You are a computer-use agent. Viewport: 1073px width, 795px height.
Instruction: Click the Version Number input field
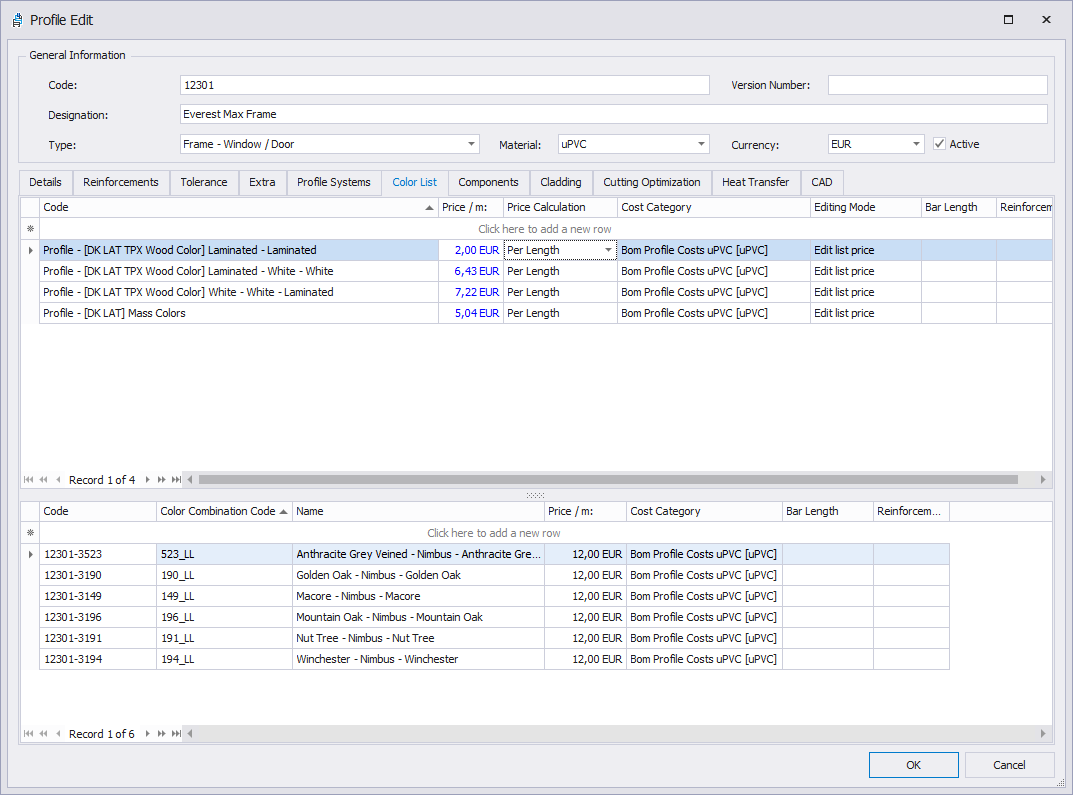937,85
